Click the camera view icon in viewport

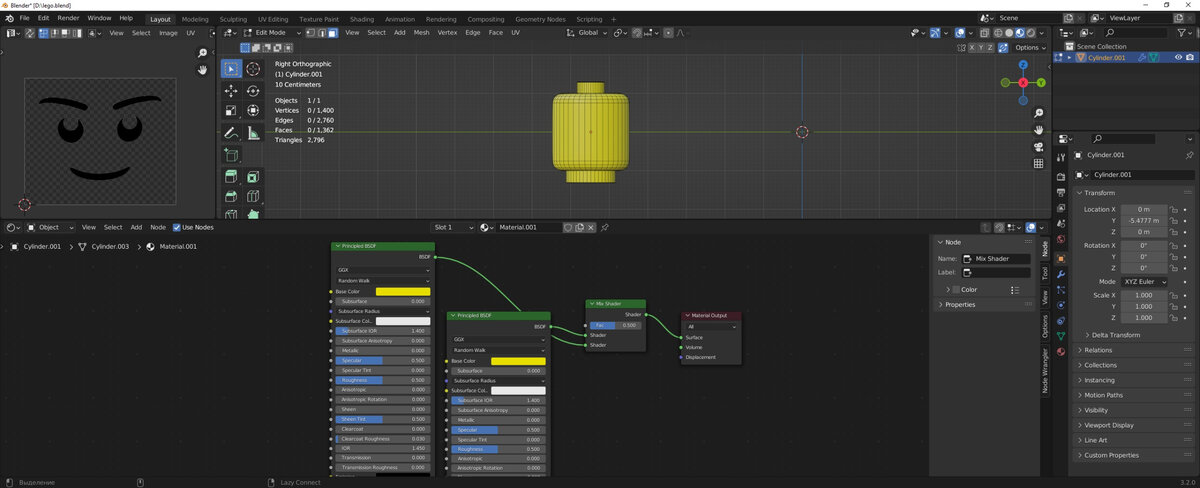click(1039, 146)
